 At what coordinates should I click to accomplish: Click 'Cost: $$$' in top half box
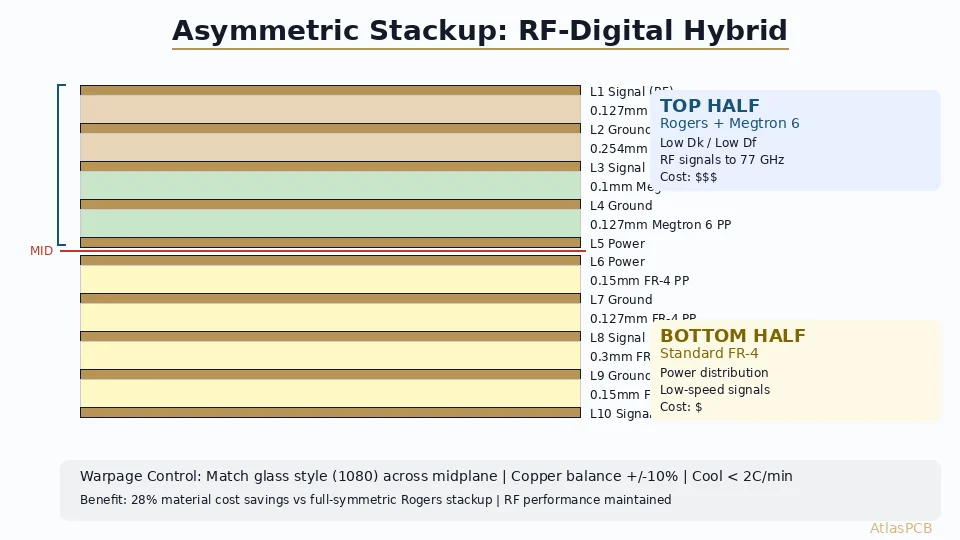tap(688, 177)
